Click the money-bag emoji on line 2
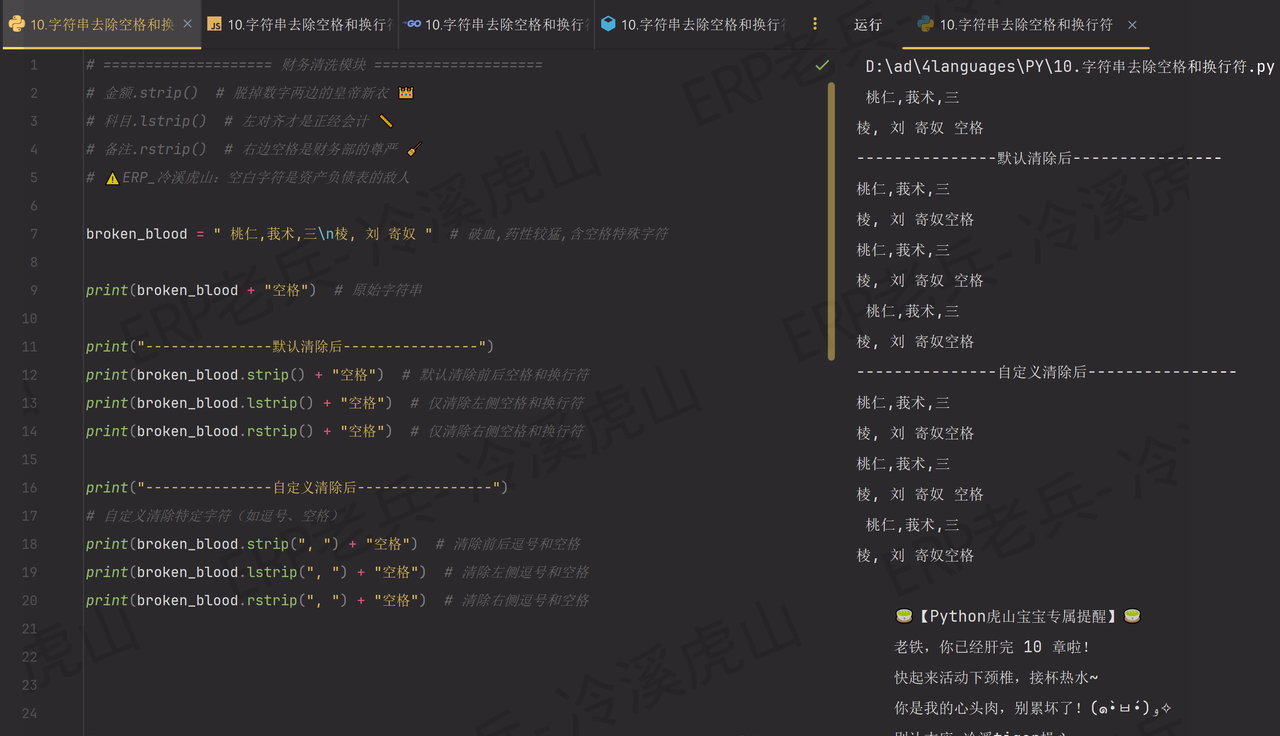Viewport: 1280px width, 736px height. (x=406, y=92)
